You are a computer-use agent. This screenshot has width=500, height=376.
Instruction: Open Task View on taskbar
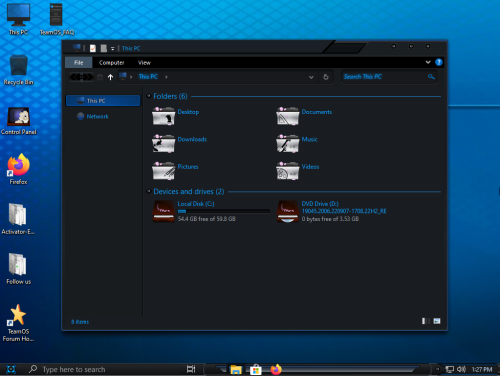tap(191, 369)
